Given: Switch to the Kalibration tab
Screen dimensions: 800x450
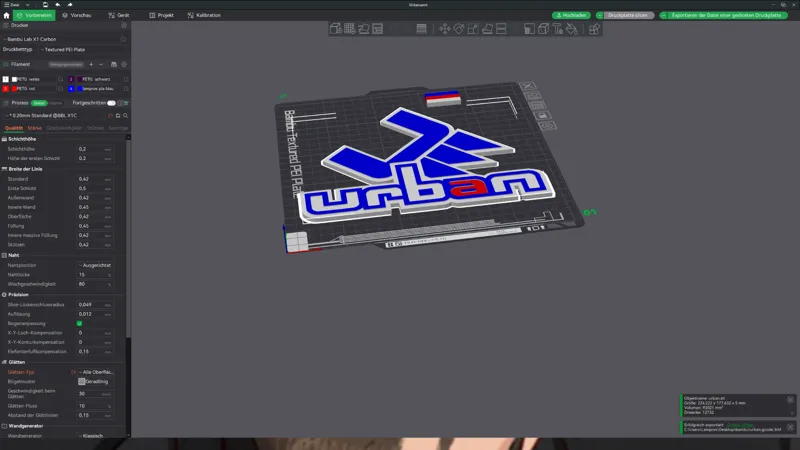Looking at the screenshot, I should 204,15.
